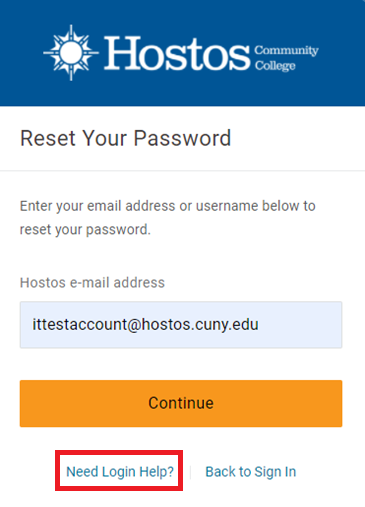Select the Community College logo text
Screen dimensions: 365x507
[x=287, y=58]
